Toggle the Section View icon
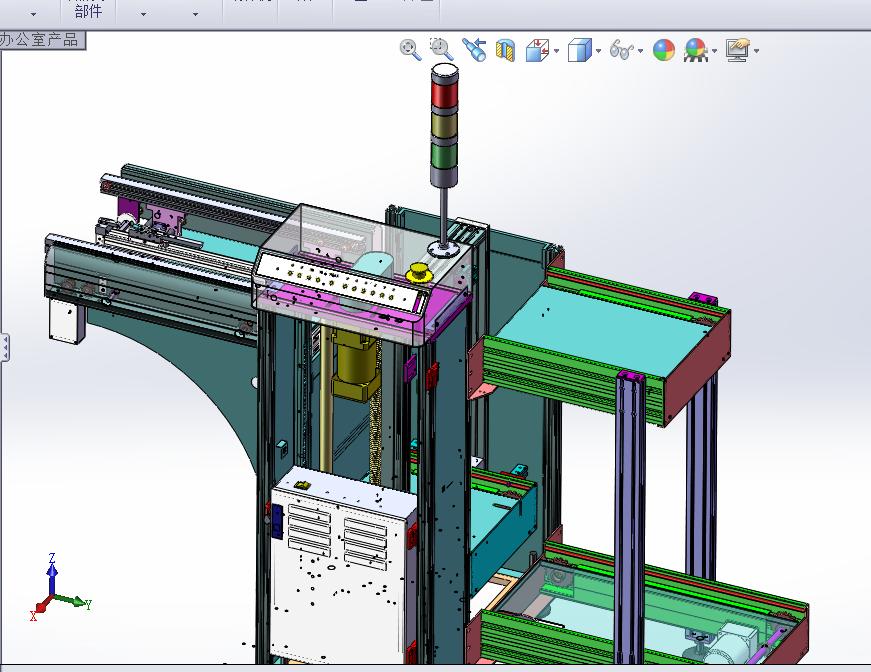Image resolution: width=871 pixels, height=672 pixels. 505,50
